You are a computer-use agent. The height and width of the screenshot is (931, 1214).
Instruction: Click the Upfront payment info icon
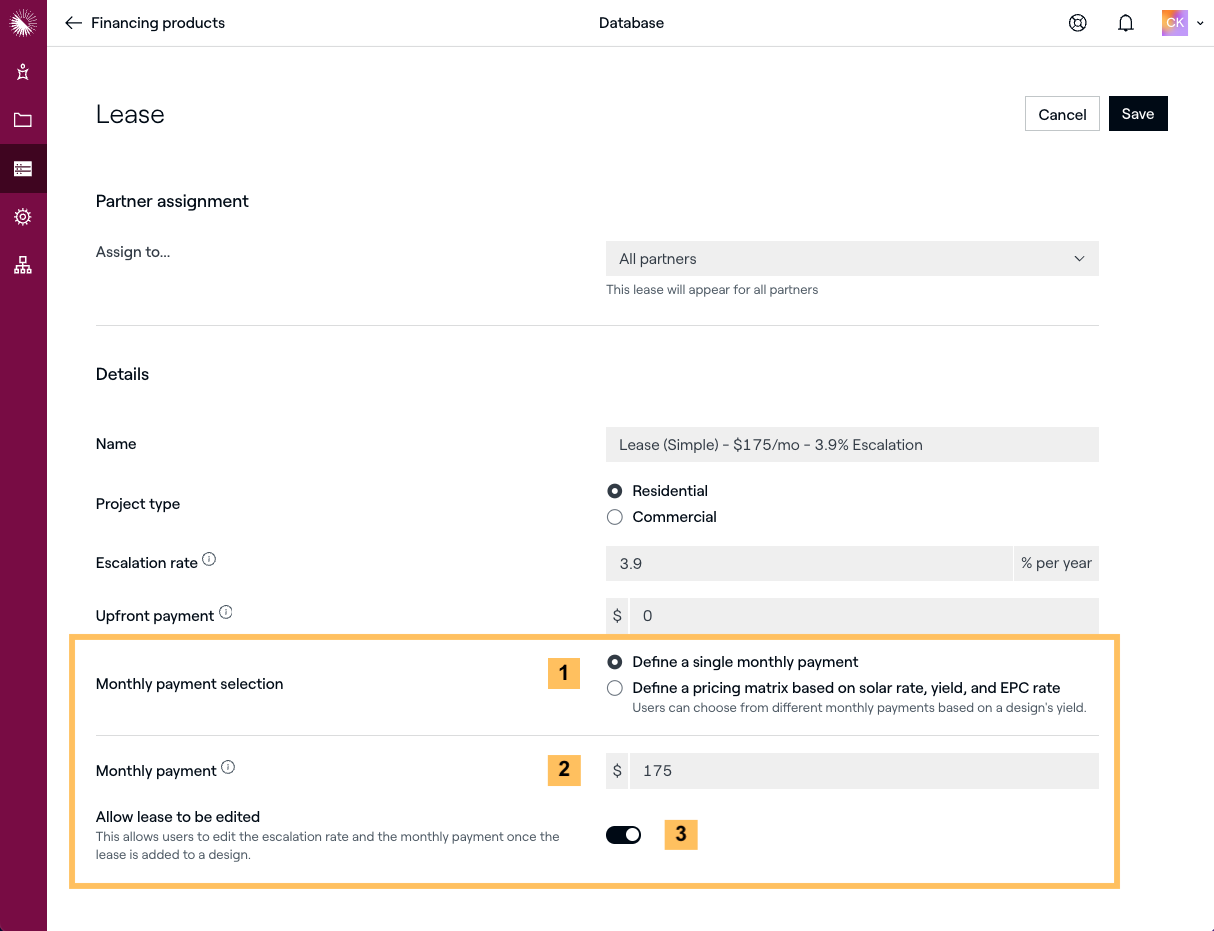click(226, 613)
